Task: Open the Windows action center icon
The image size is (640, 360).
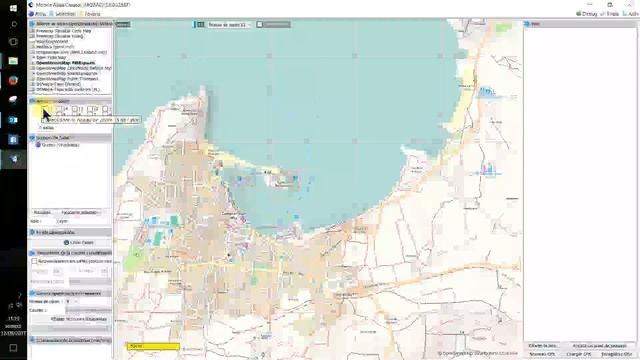Action: [13, 348]
